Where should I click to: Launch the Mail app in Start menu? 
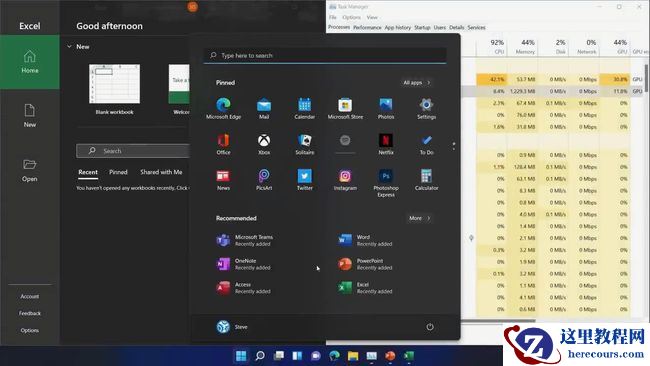[x=264, y=109]
